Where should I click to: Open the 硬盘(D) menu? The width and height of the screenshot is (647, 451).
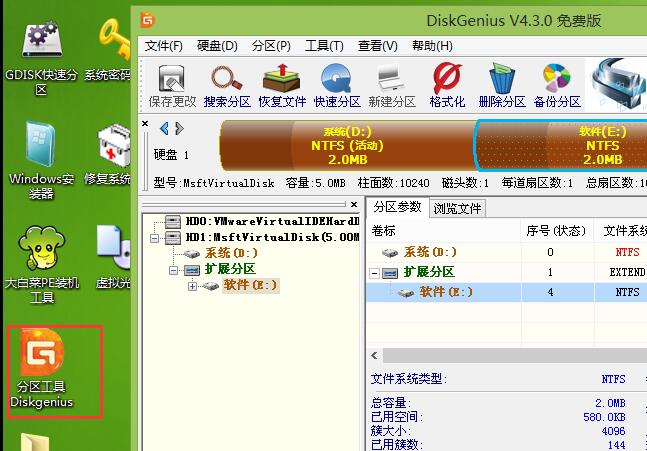point(217,46)
